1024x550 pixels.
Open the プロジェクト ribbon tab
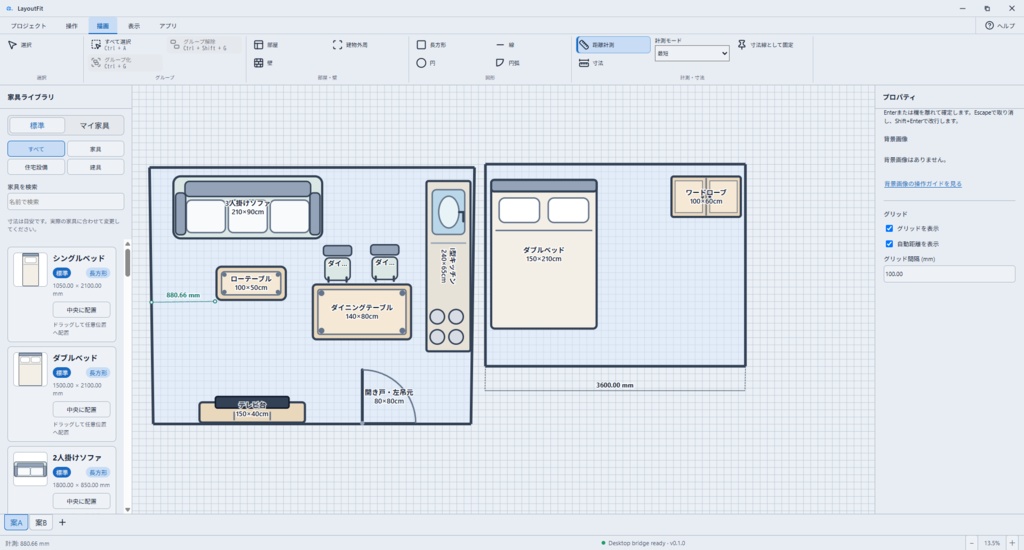(x=28, y=26)
